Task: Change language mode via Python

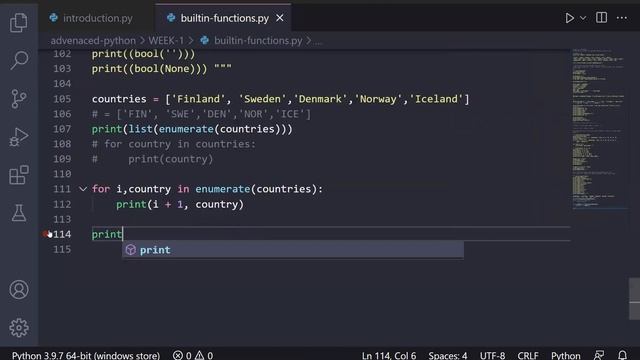Action: click(565, 356)
